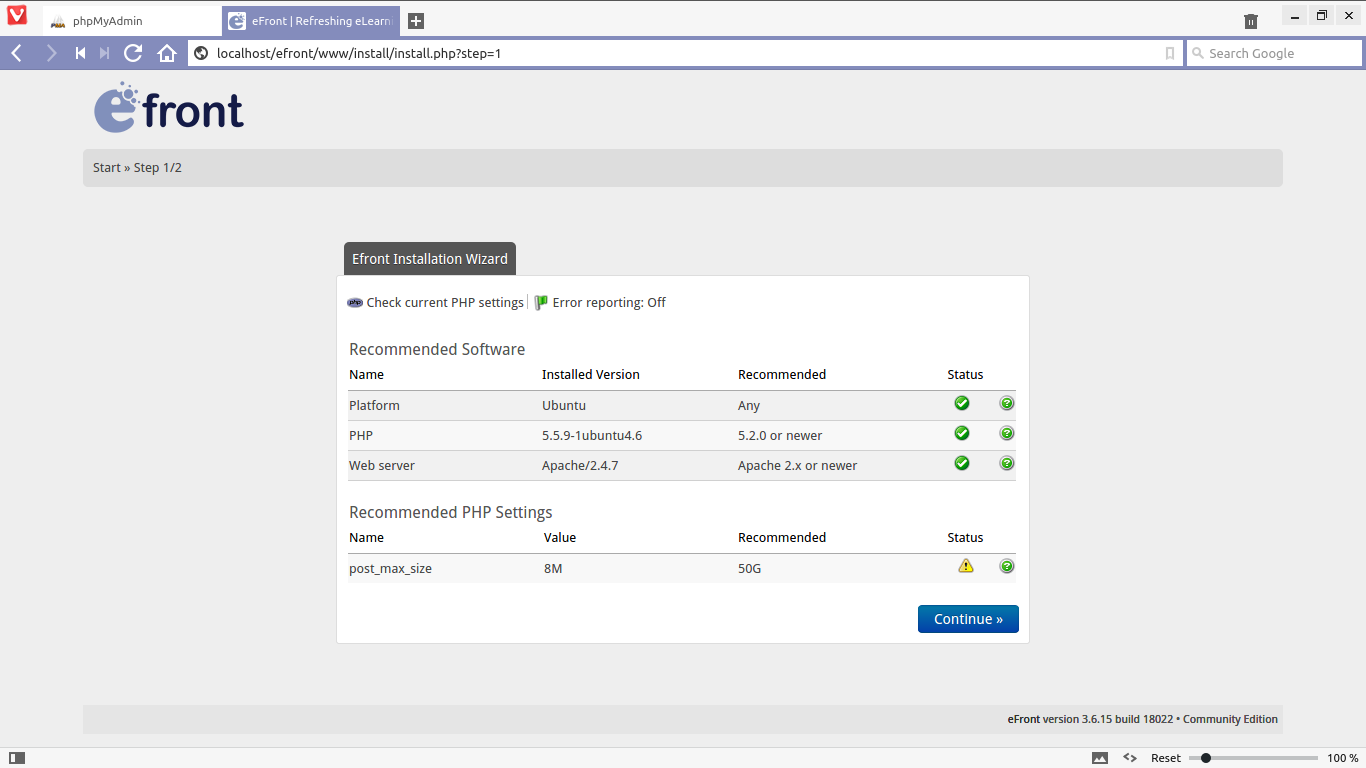Click the Web server green check icon
1366x768 pixels.
(962, 463)
